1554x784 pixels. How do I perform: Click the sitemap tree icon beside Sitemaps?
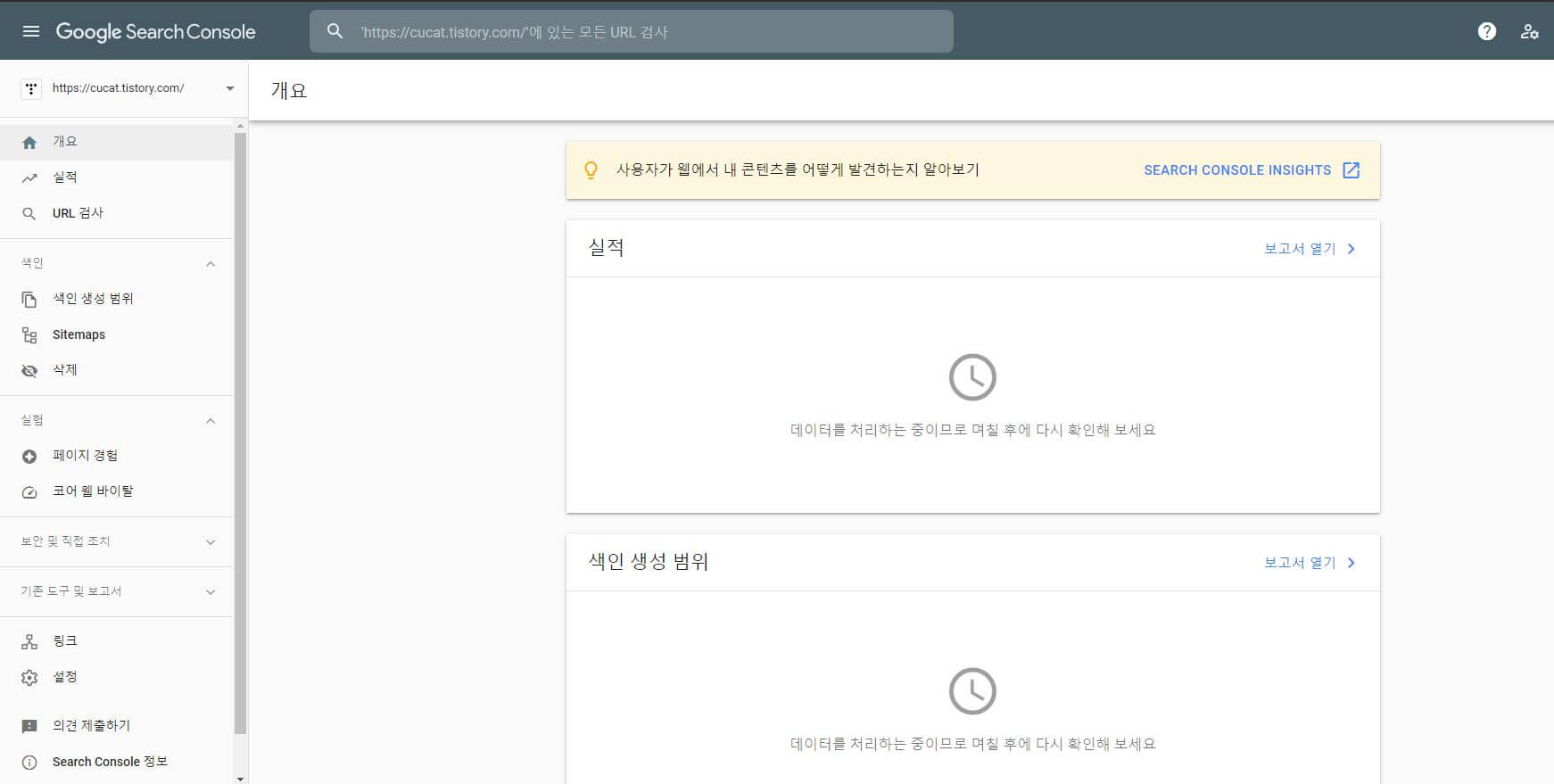point(29,335)
